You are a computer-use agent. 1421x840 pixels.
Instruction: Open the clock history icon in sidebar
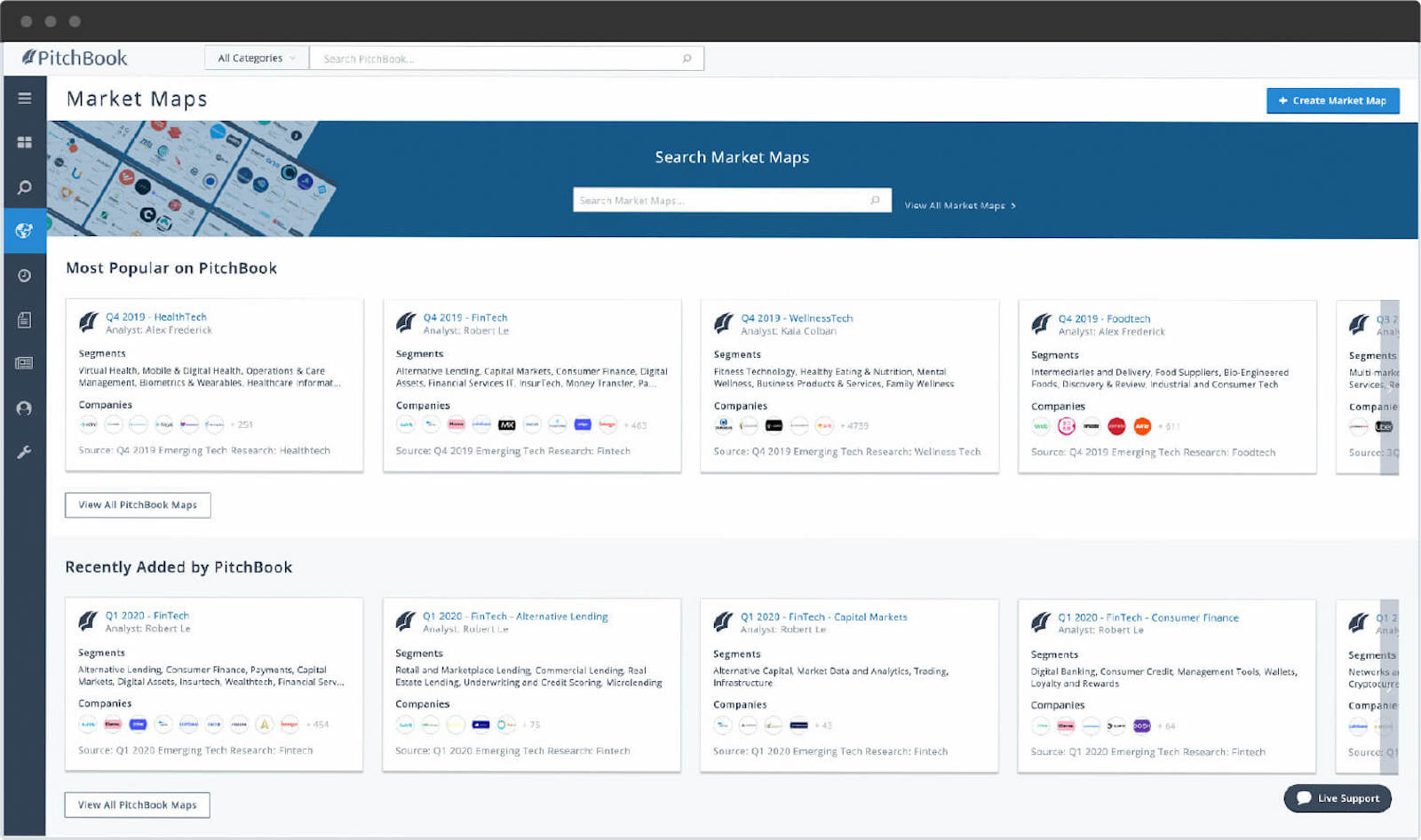point(25,275)
